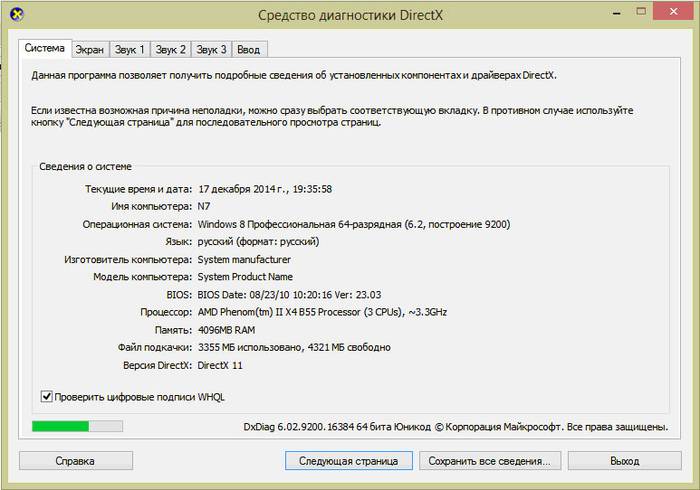Click the Следующая страница button
Image resolution: width=700 pixels, height=490 pixels.
(x=348, y=461)
